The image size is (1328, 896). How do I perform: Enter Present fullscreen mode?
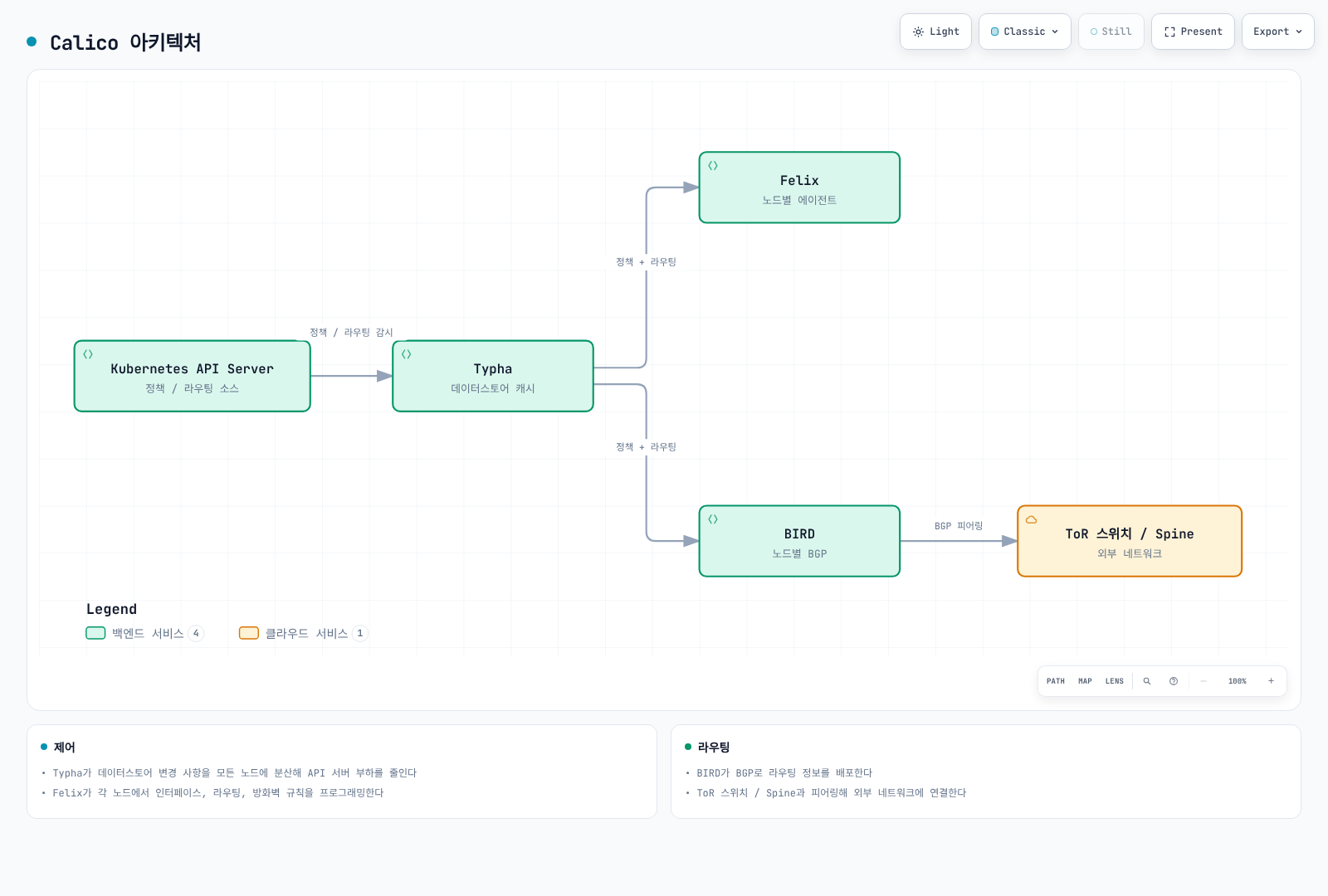[1193, 32]
